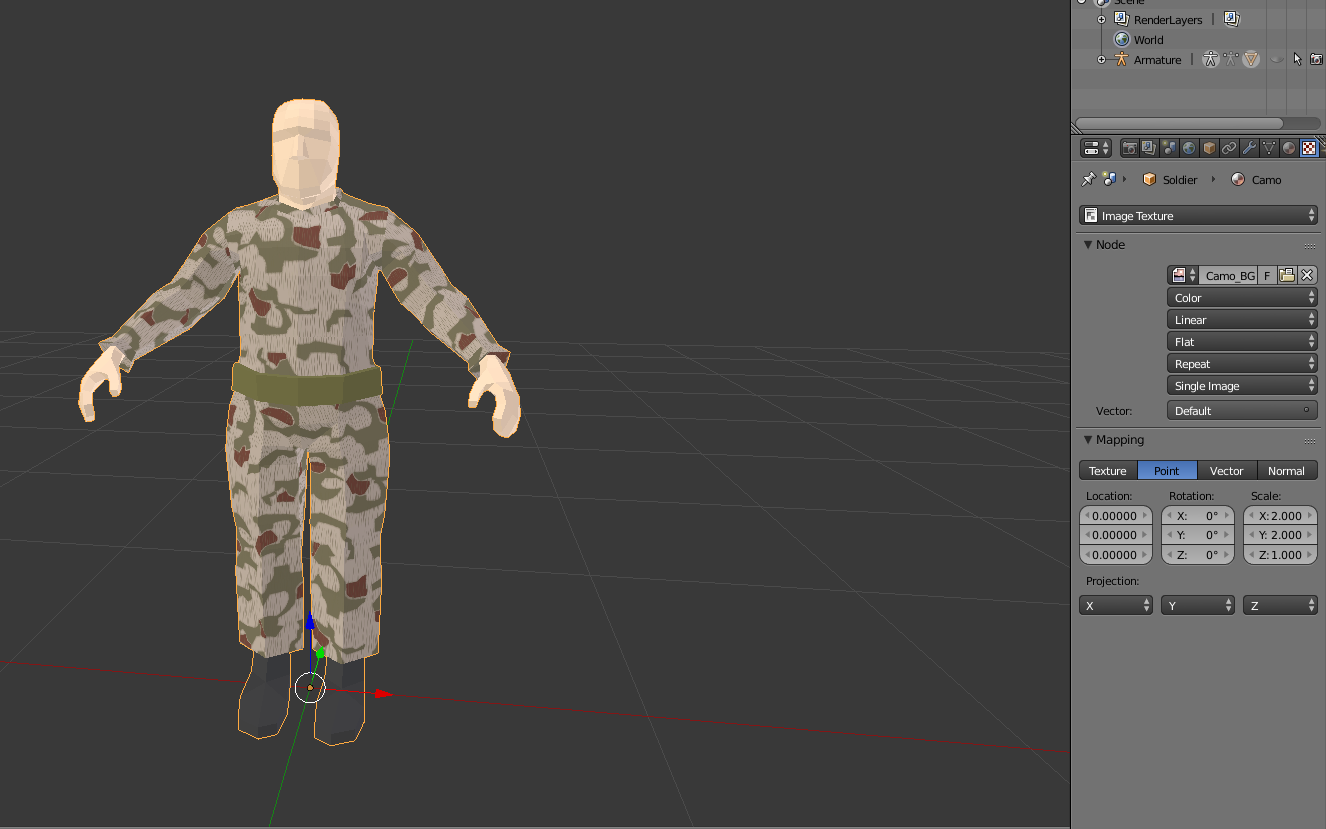Open the image file browser folder icon
The width and height of the screenshot is (1326, 829).
(1287, 275)
